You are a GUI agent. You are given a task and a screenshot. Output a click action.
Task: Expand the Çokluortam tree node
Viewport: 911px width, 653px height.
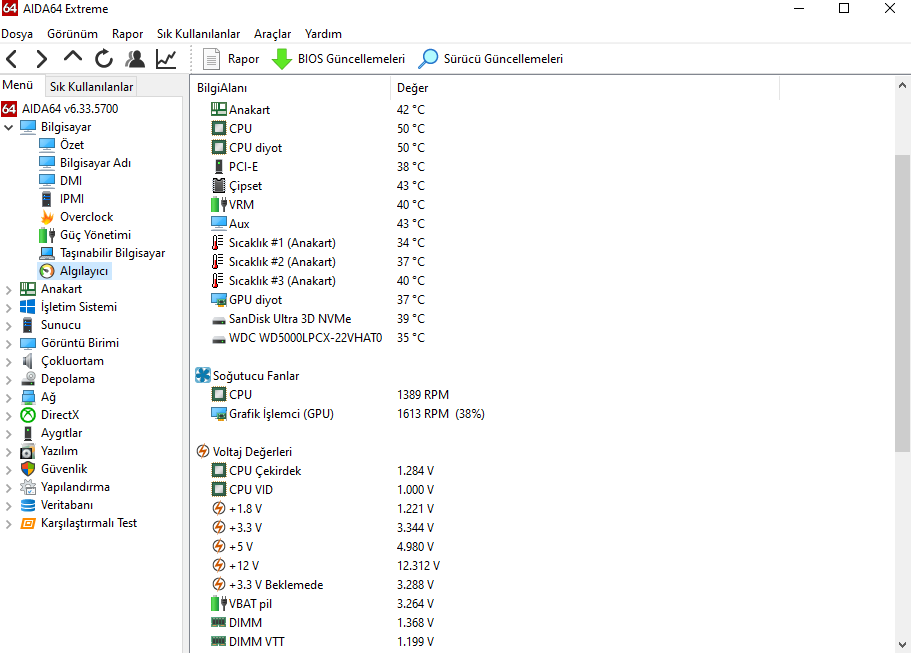[x=9, y=361]
